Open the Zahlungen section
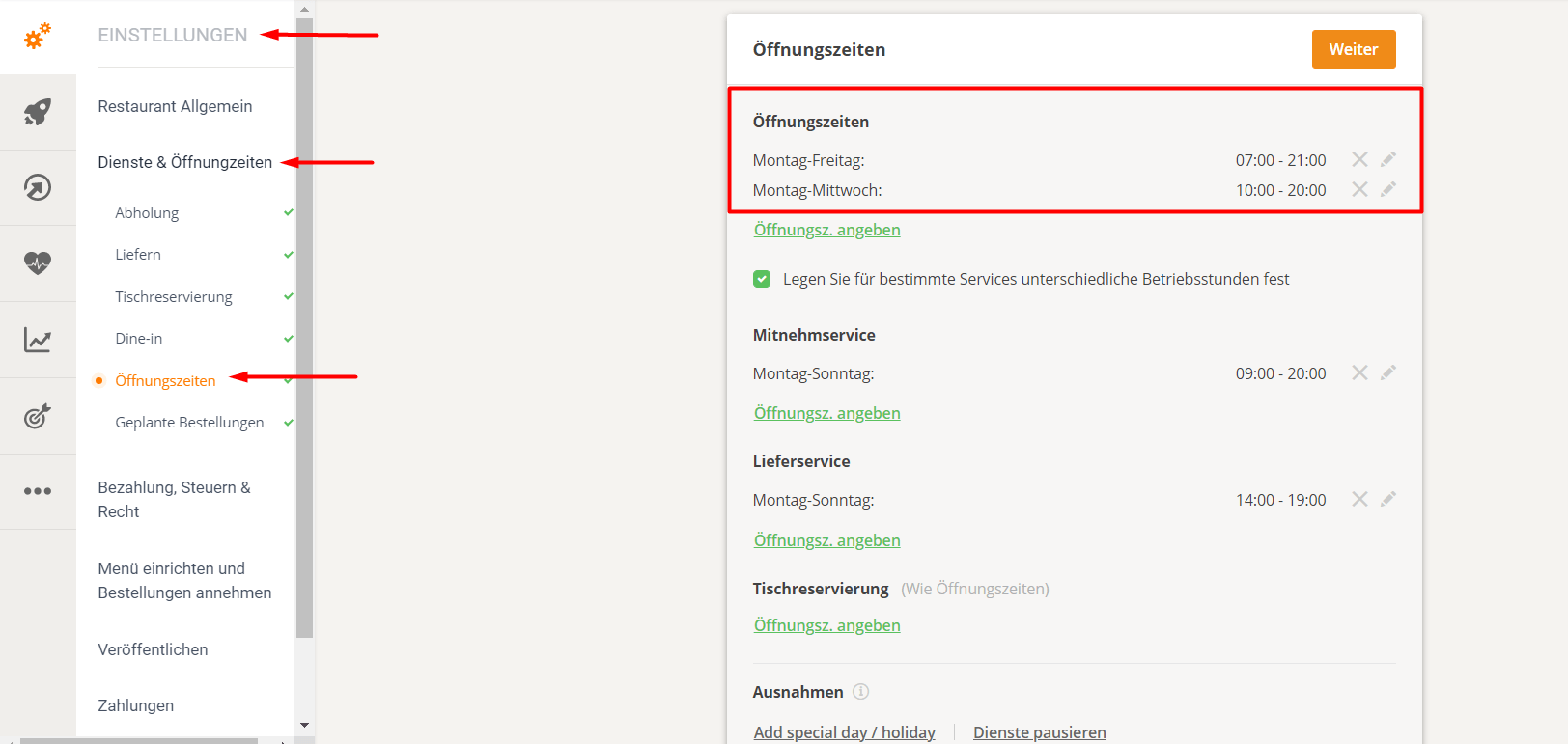 (136, 705)
